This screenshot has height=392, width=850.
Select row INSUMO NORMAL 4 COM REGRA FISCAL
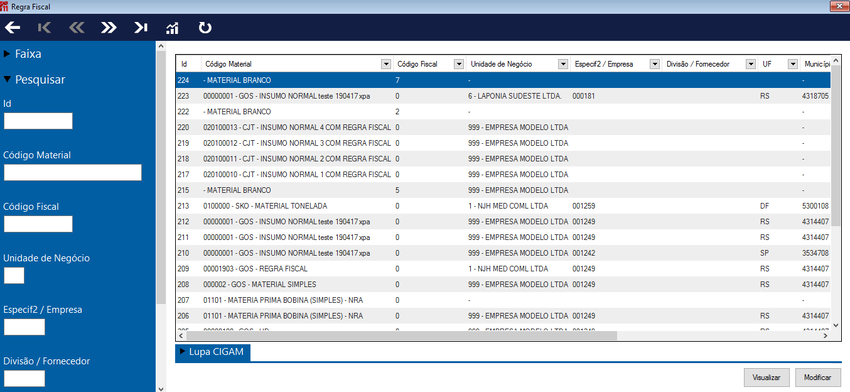pos(503,127)
